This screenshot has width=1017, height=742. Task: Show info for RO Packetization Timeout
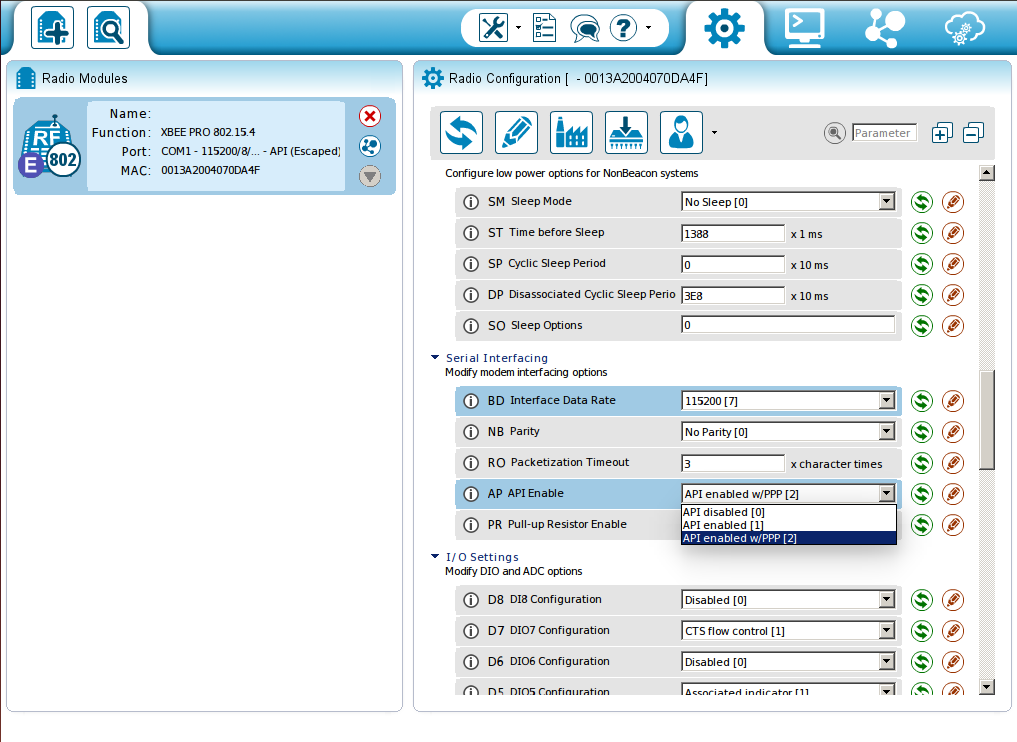pos(471,463)
